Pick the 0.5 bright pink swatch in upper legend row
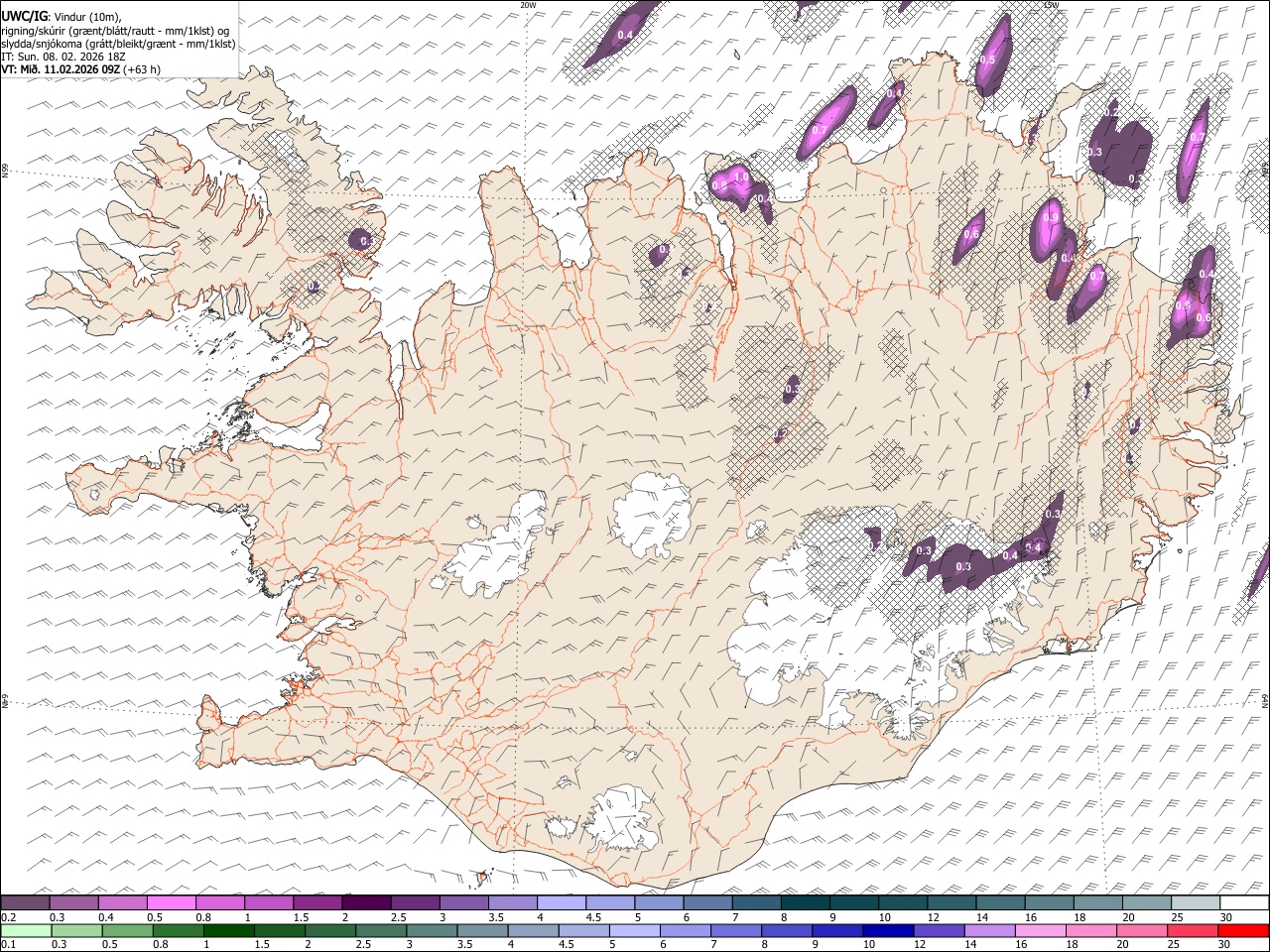This screenshot has width=1270, height=952. [x=171, y=902]
